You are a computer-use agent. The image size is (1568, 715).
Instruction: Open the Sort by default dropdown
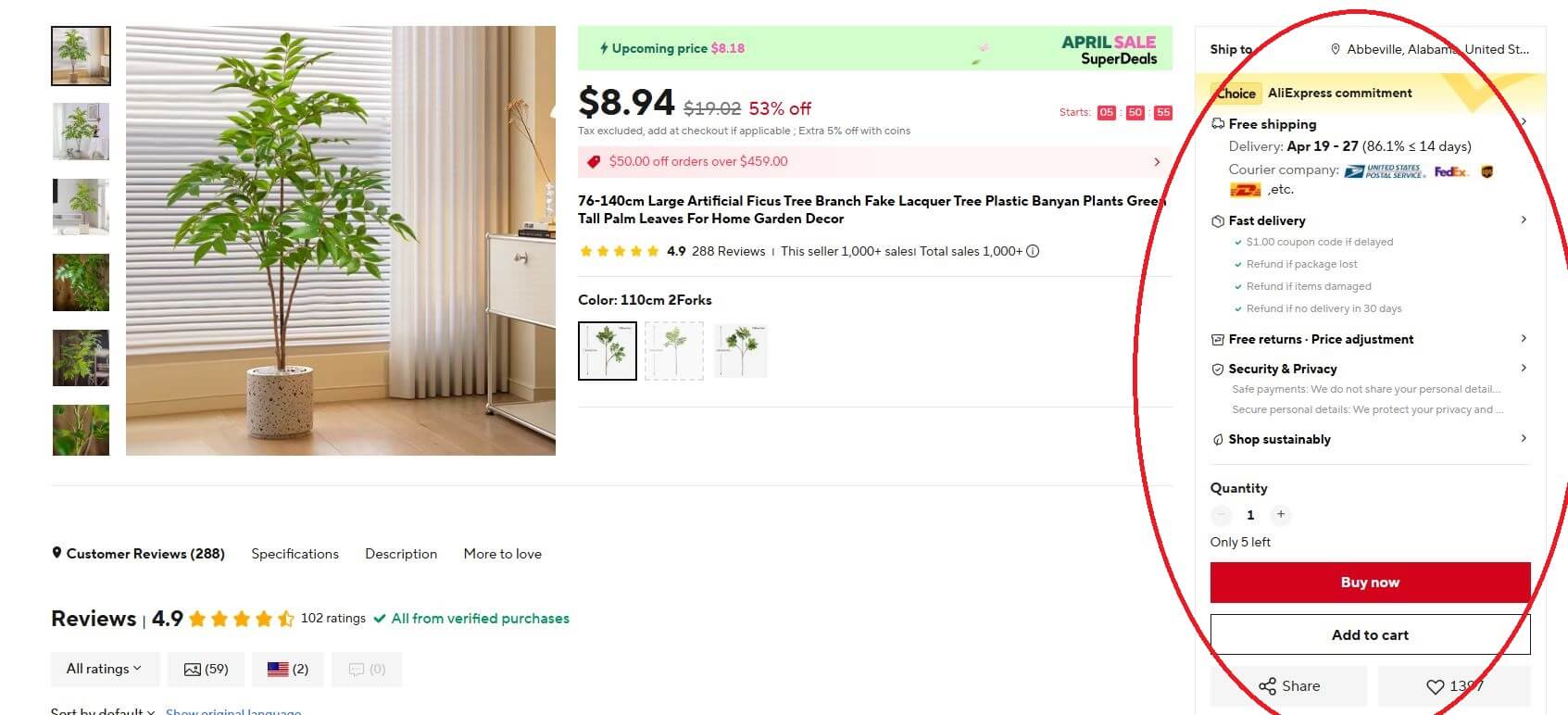102,710
